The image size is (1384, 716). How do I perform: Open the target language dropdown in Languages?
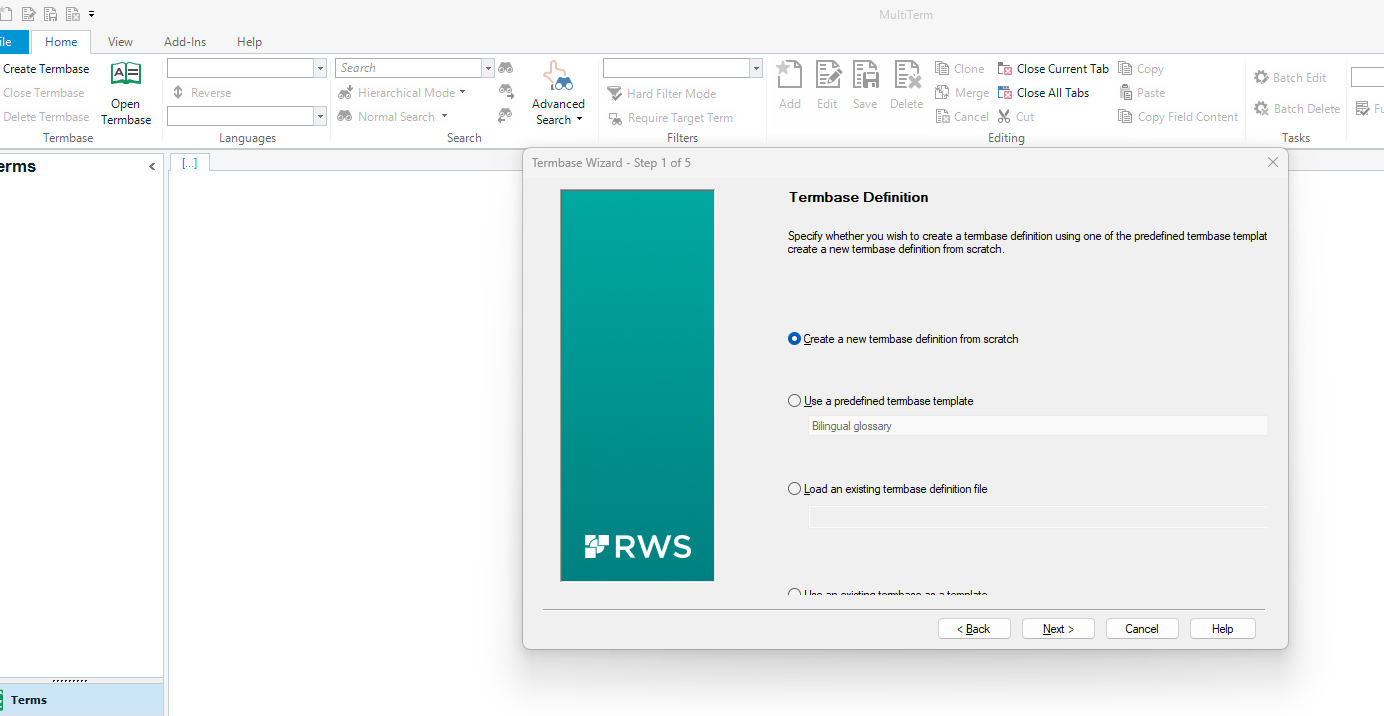[320, 117]
